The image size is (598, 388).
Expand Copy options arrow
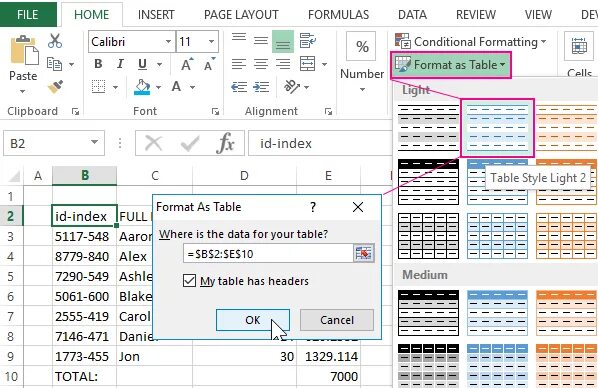(x=71, y=64)
